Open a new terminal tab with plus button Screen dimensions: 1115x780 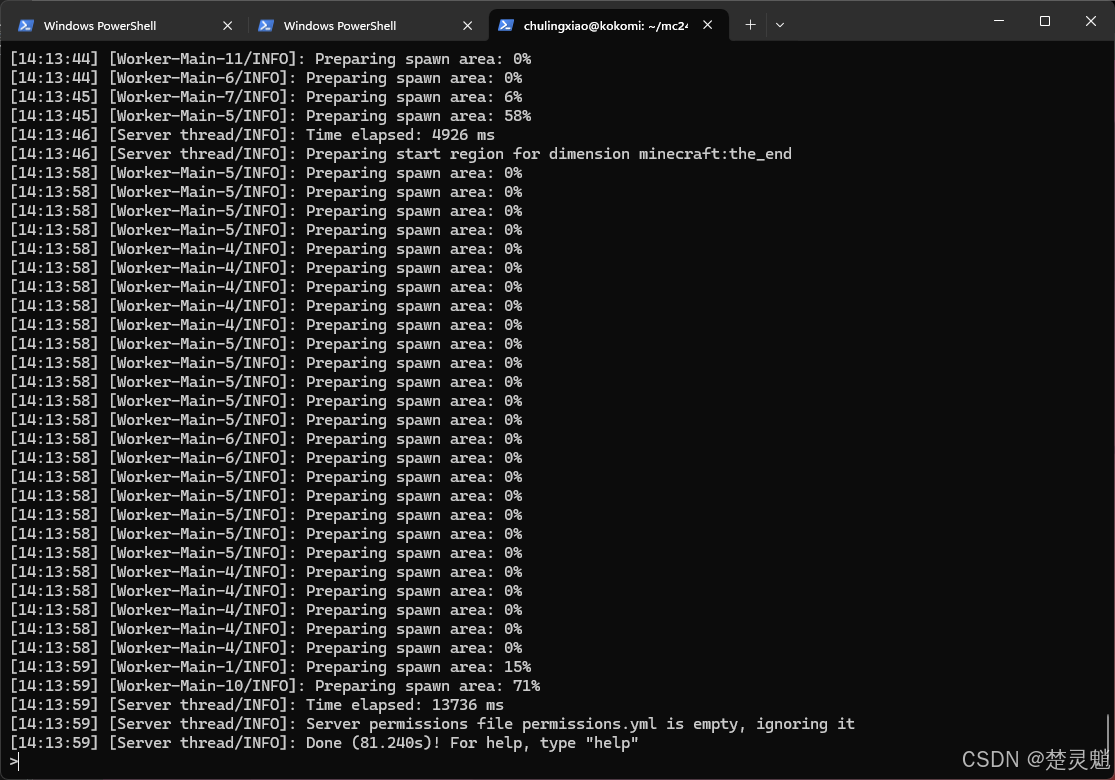750,25
